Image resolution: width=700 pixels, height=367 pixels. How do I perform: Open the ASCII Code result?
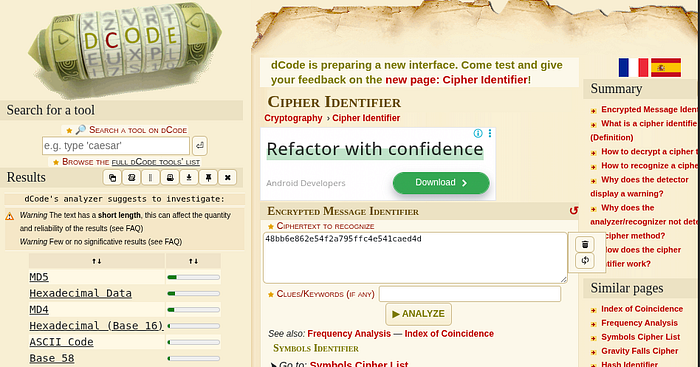pos(61,342)
